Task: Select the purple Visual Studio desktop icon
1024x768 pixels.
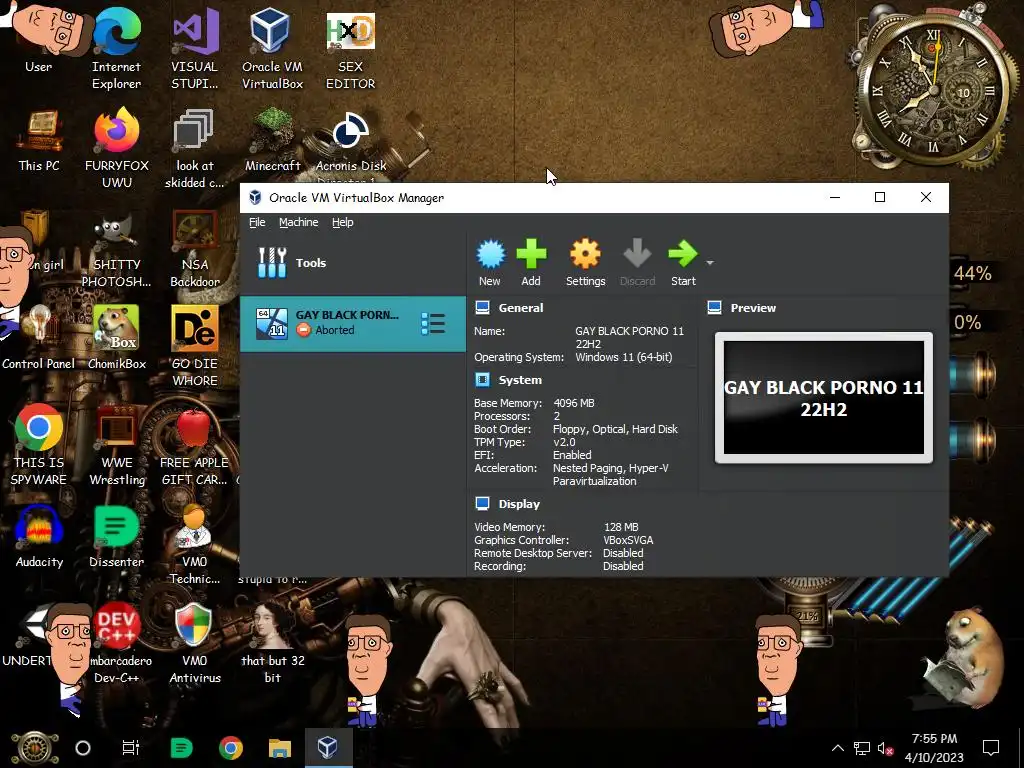Action: tap(195, 47)
